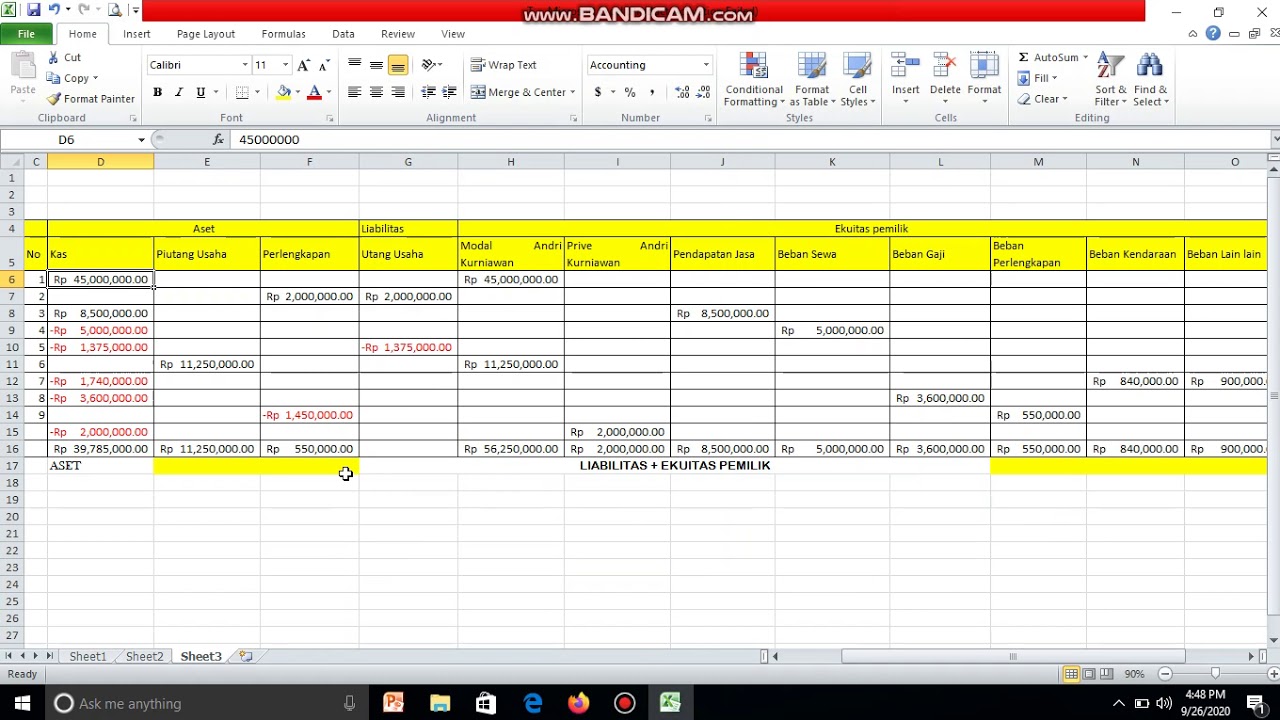Image resolution: width=1280 pixels, height=720 pixels.
Task: Click Insert cells icon
Action: (905, 67)
